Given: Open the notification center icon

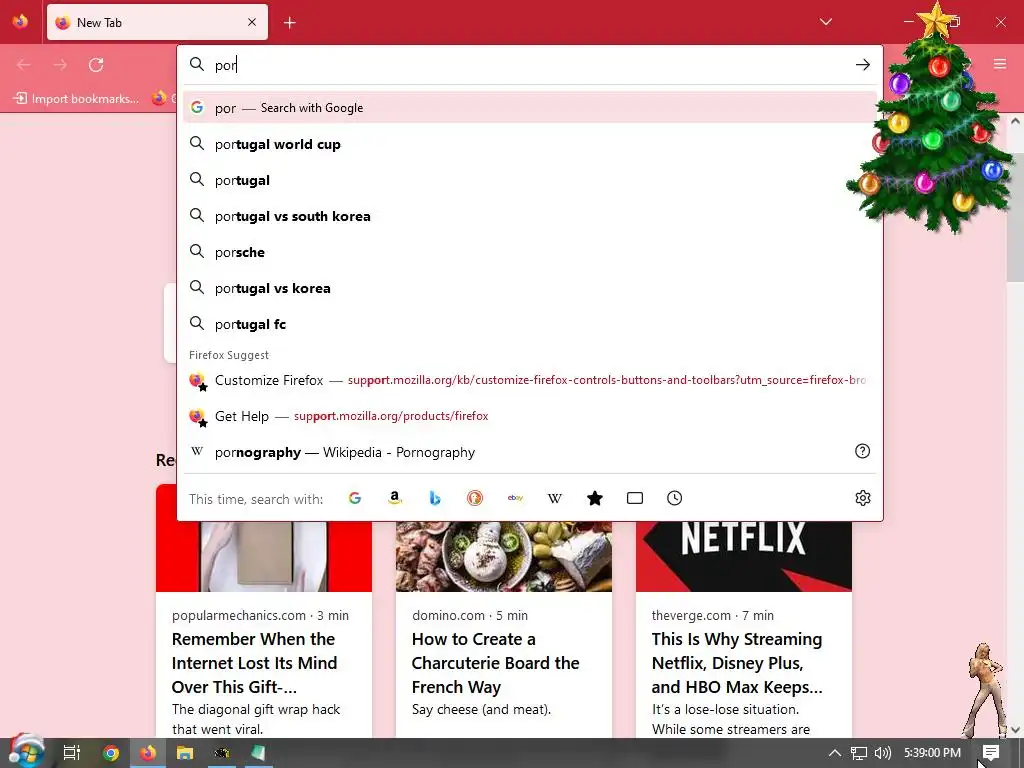Looking at the screenshot, I should (x=991, y=753).
